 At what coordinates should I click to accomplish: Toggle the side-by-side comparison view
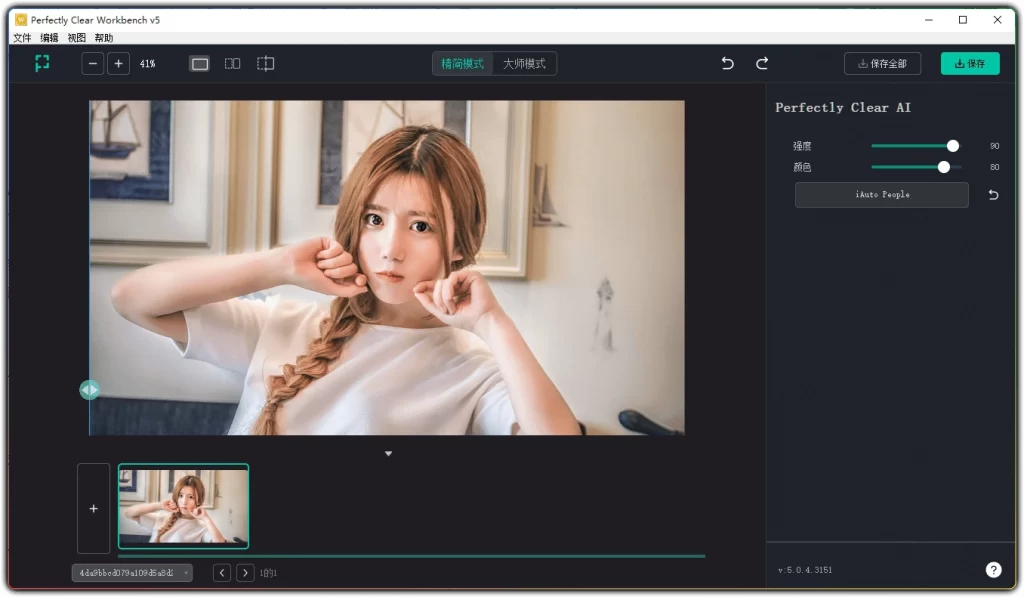232,63
